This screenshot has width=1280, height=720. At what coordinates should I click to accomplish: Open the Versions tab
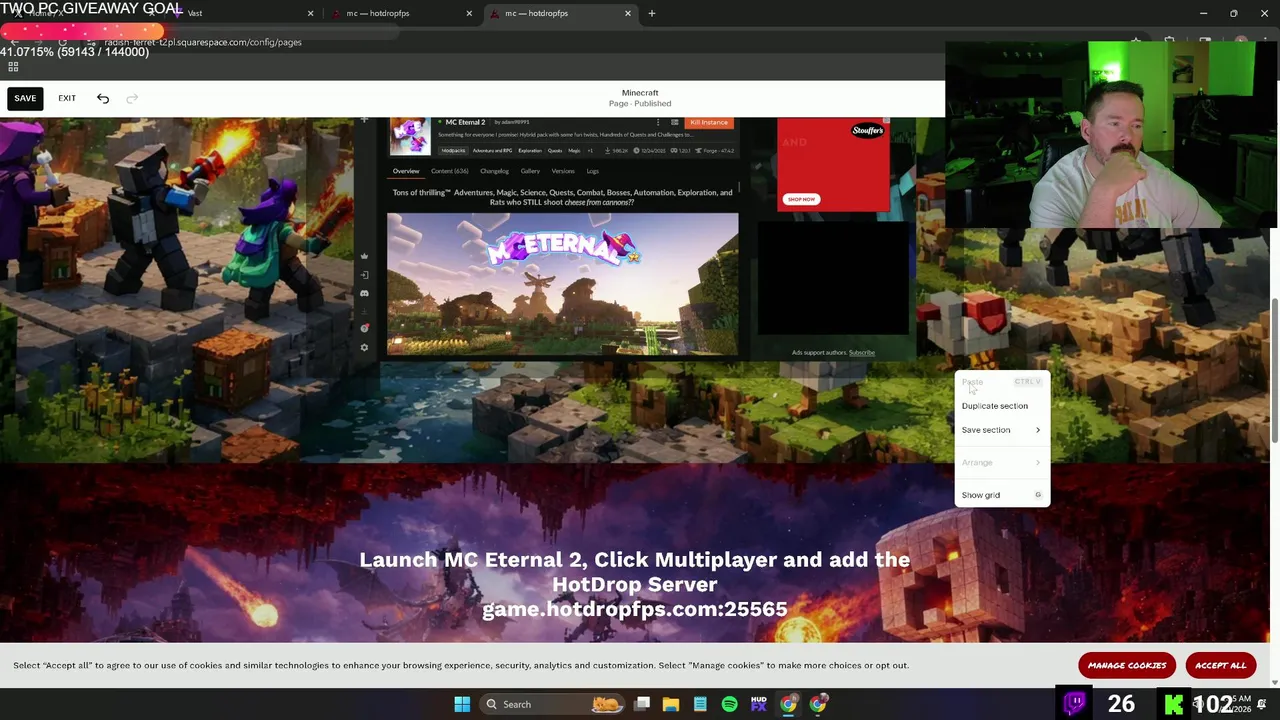[x=563, y=171]
